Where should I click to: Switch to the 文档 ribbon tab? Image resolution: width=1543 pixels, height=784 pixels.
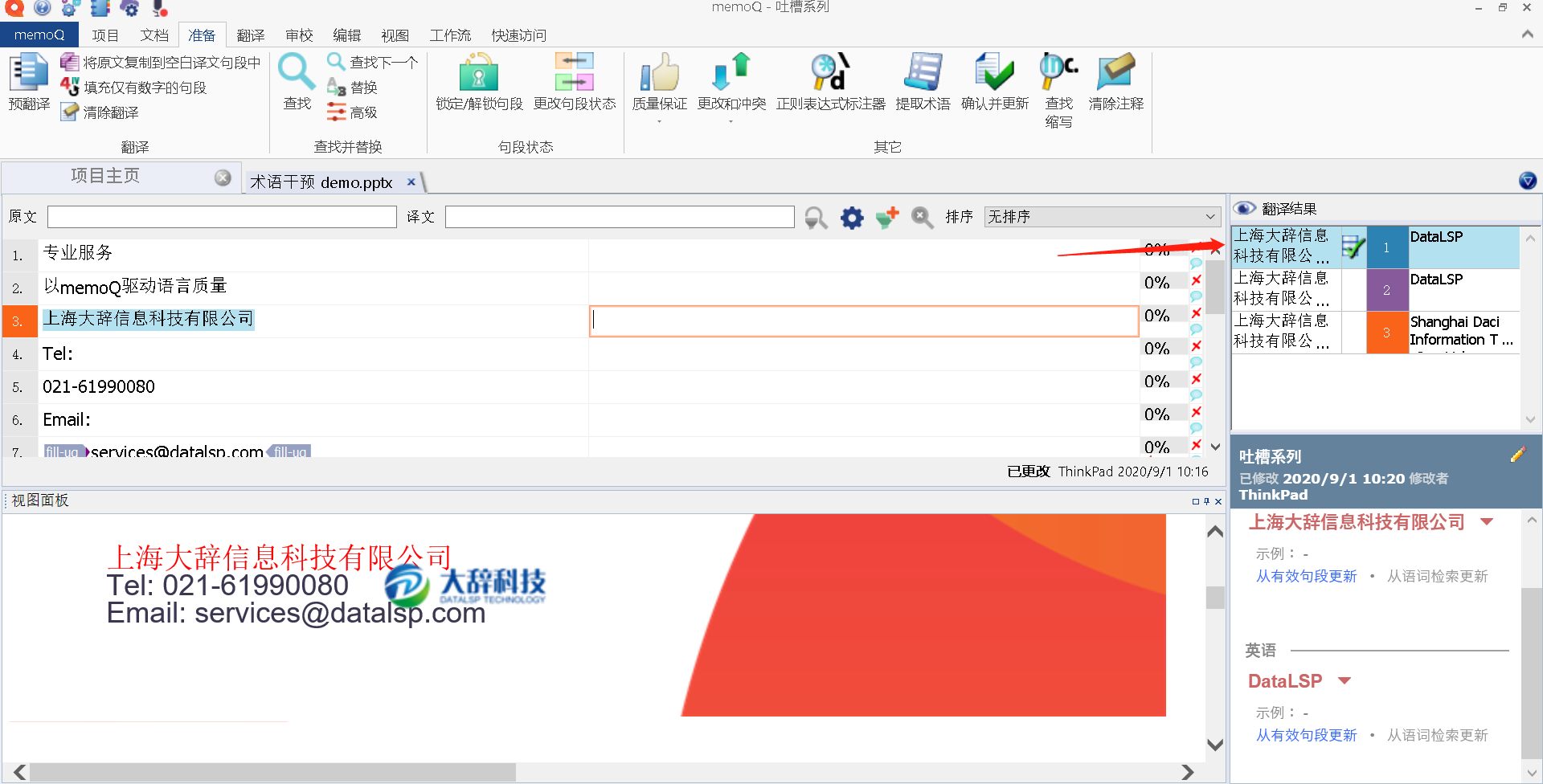[154, 35]
